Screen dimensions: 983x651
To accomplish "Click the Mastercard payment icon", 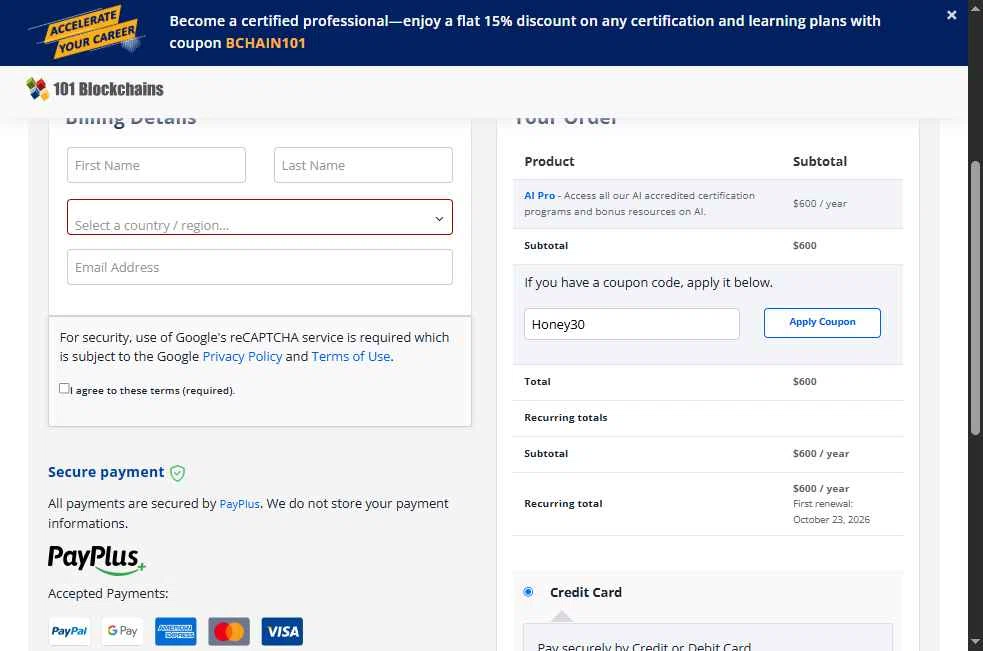I will [229, 631].
